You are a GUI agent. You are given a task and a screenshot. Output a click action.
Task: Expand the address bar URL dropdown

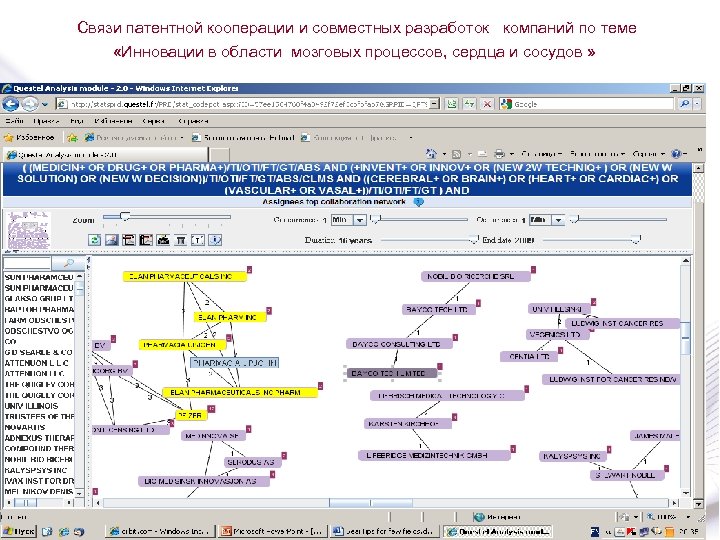point(434,104)
